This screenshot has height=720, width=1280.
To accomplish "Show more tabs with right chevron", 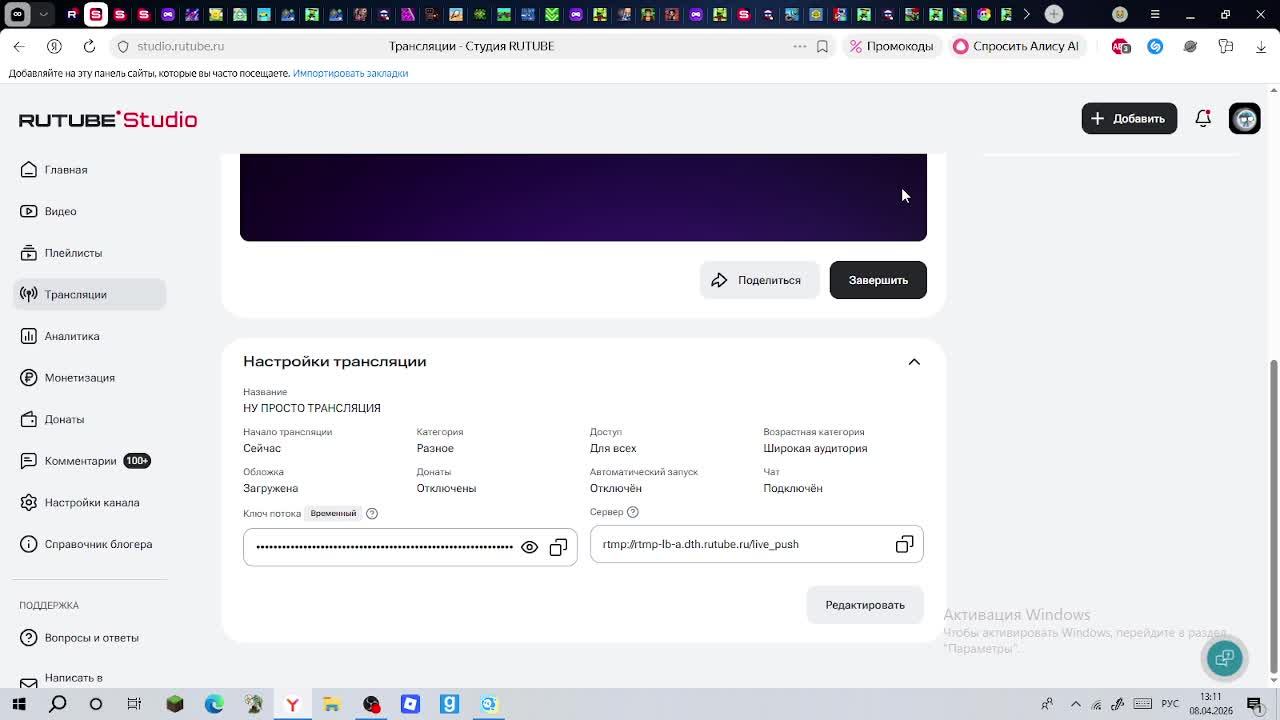I will click(x=1027, y=14).
